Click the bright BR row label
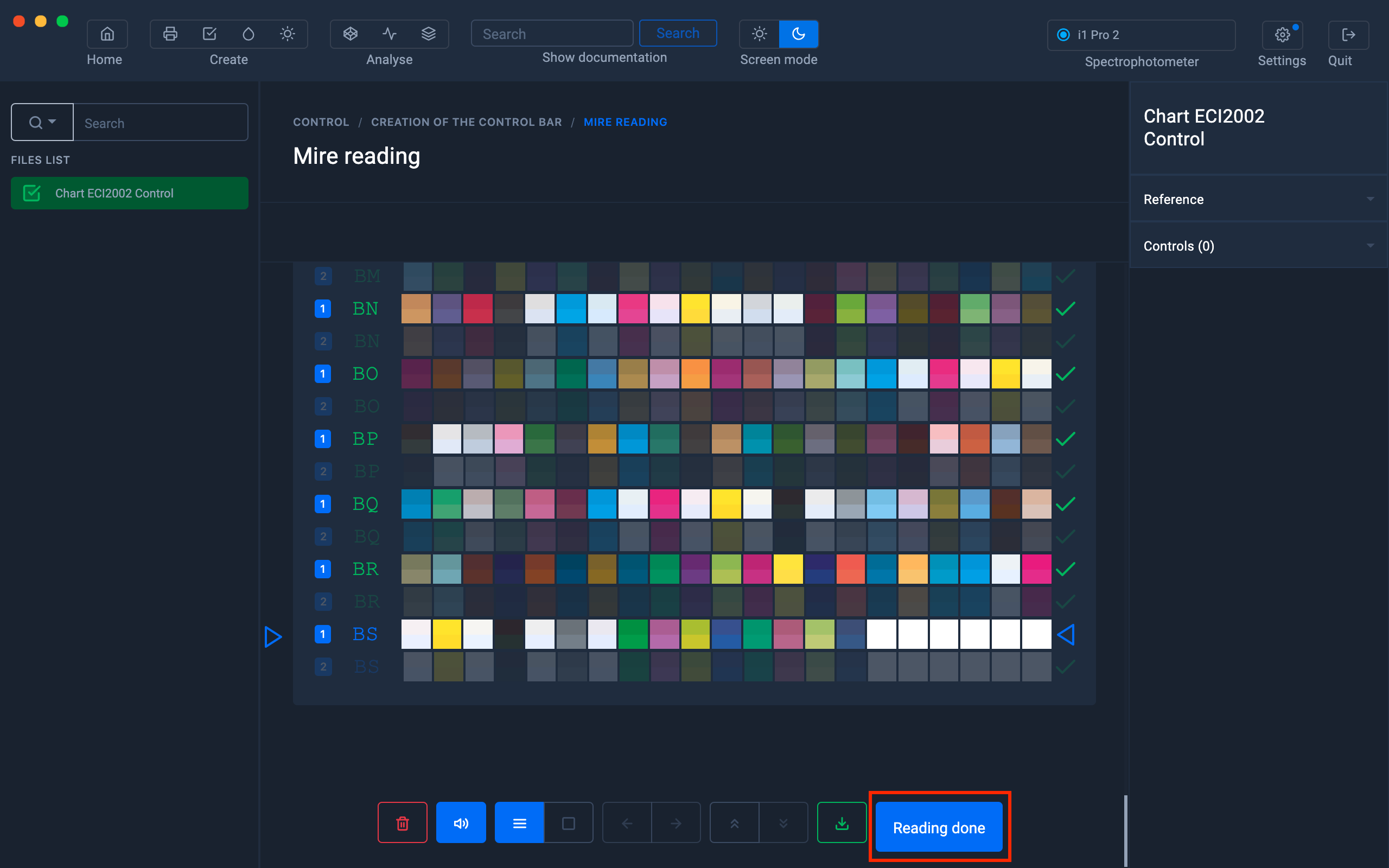The image size is (1389, 868). [365, 569]
